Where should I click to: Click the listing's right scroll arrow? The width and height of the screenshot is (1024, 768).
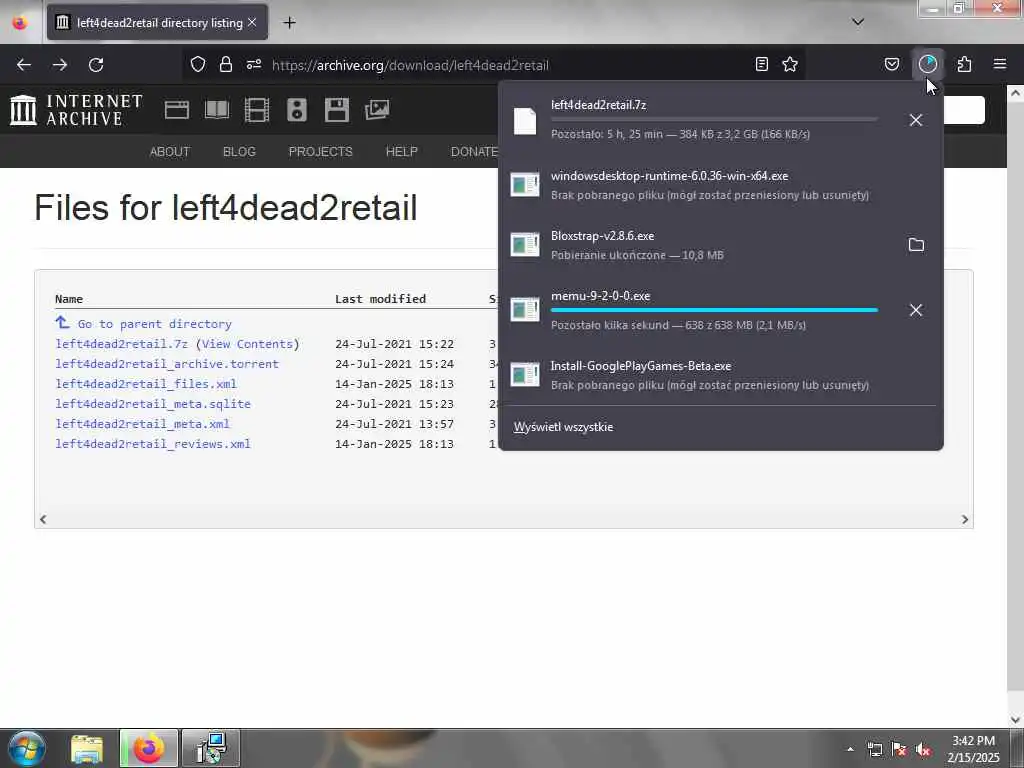click(965, 520)
